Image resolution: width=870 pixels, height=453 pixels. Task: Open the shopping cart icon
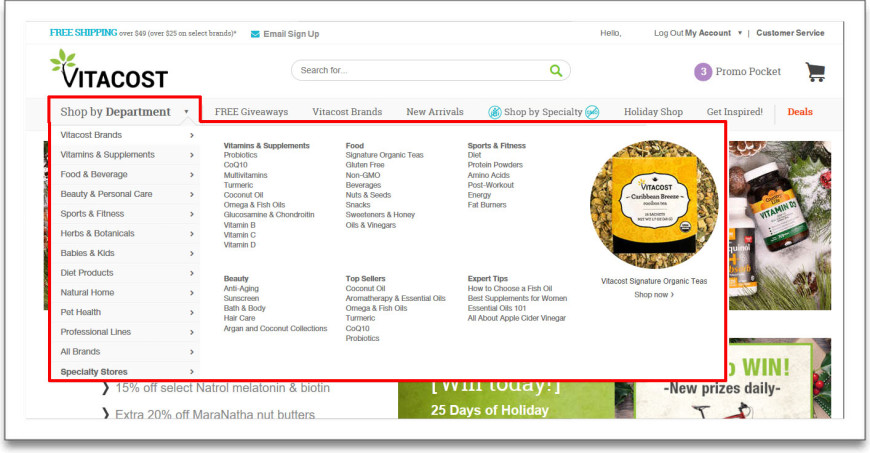815,72
